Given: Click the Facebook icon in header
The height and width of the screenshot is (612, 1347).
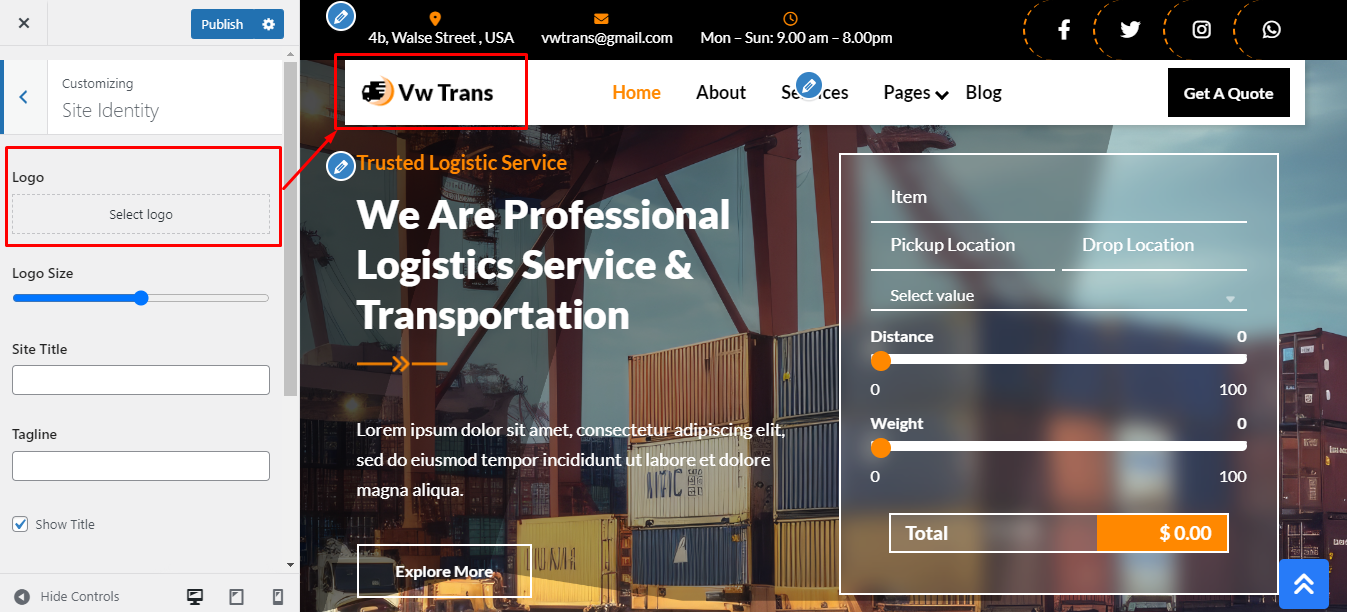Looking at the screenshot, I should click(1064, 30).
